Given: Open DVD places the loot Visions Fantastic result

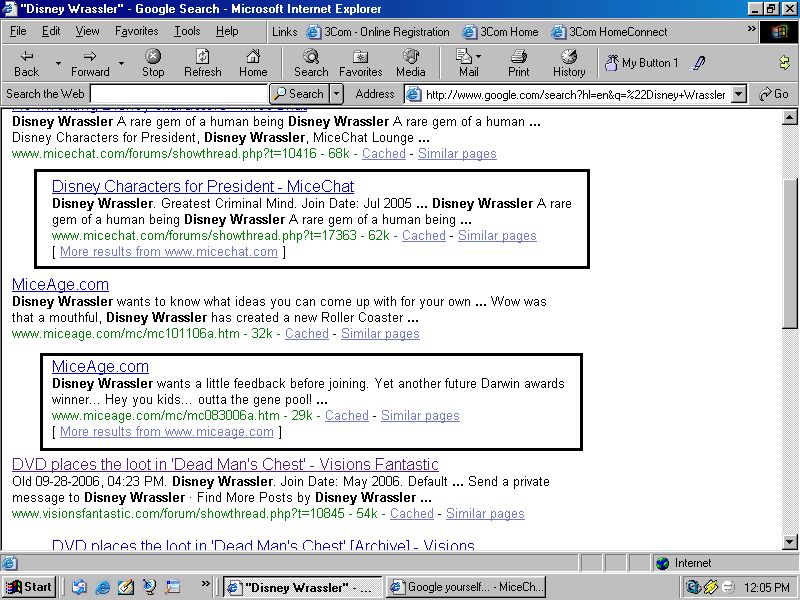Looking at the screenshot, I should point(226,464).
